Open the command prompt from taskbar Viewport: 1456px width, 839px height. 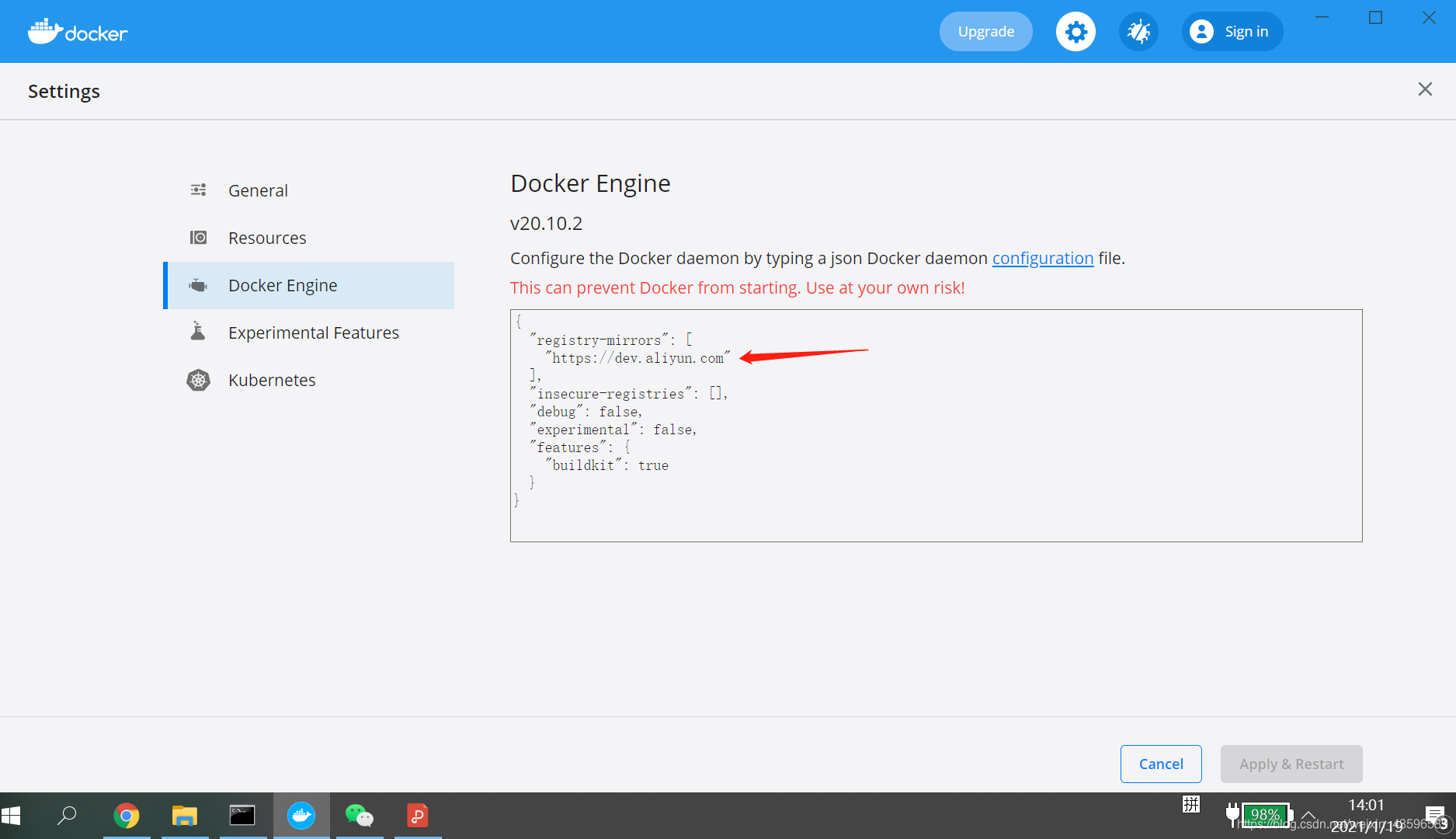pyautogui.click(x=242, y=816)
